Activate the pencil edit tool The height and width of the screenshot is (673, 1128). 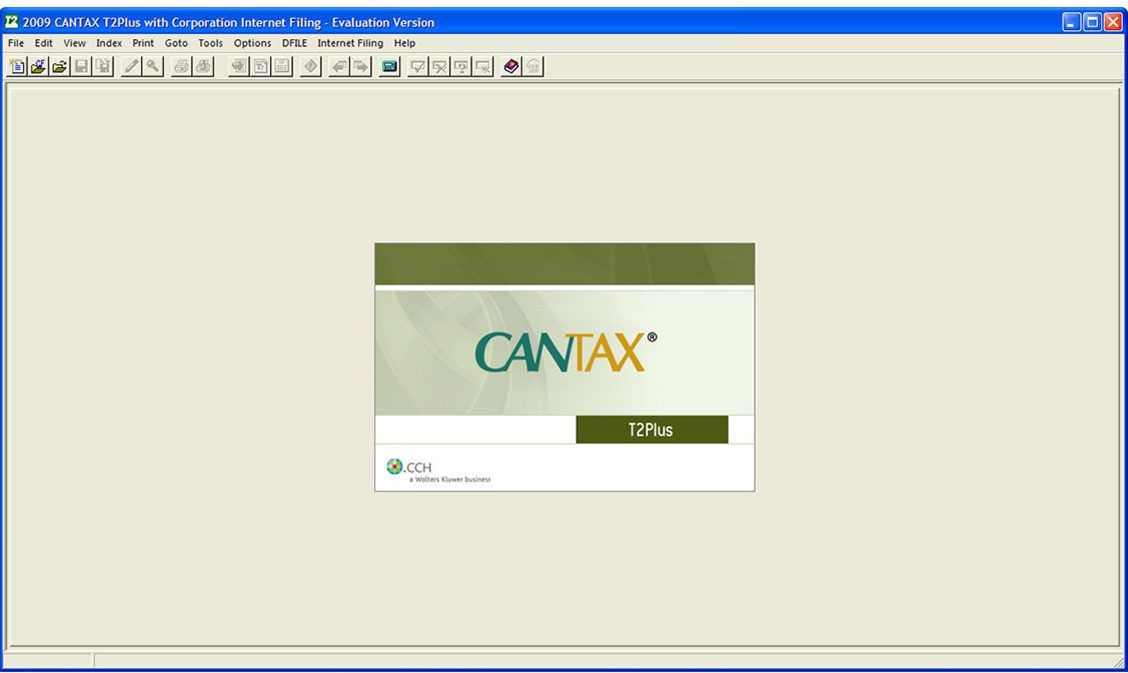point(131,67)
